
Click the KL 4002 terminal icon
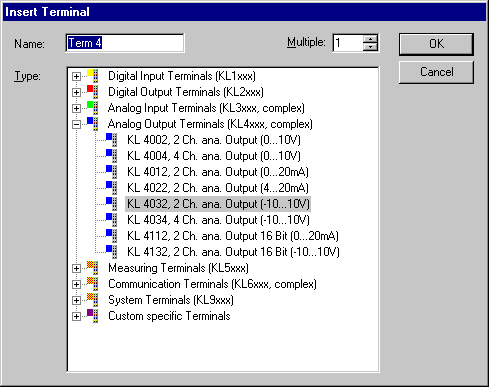(x=112, y=140)
